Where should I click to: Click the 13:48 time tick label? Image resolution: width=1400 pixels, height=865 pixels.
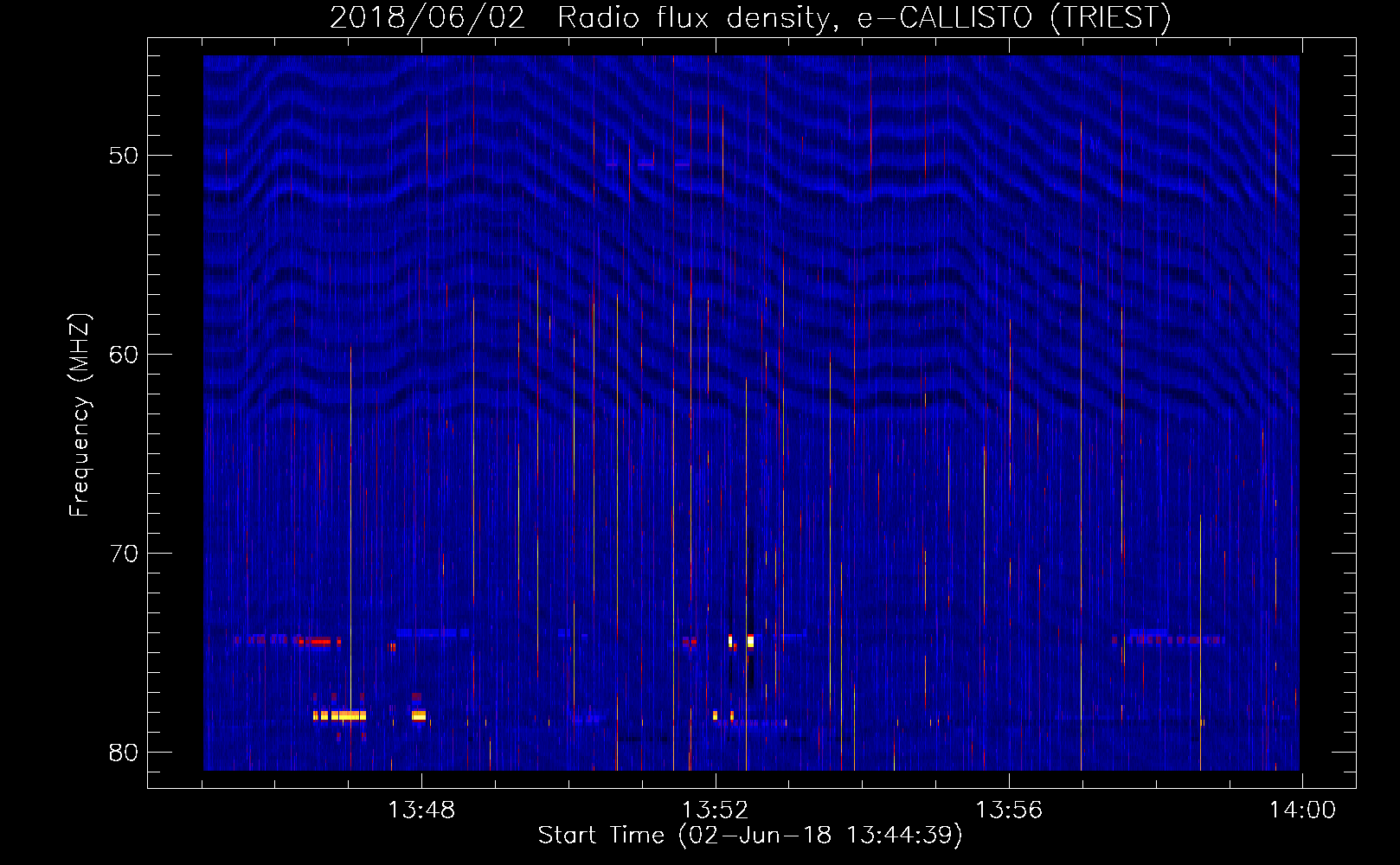[x=421, y=811]
